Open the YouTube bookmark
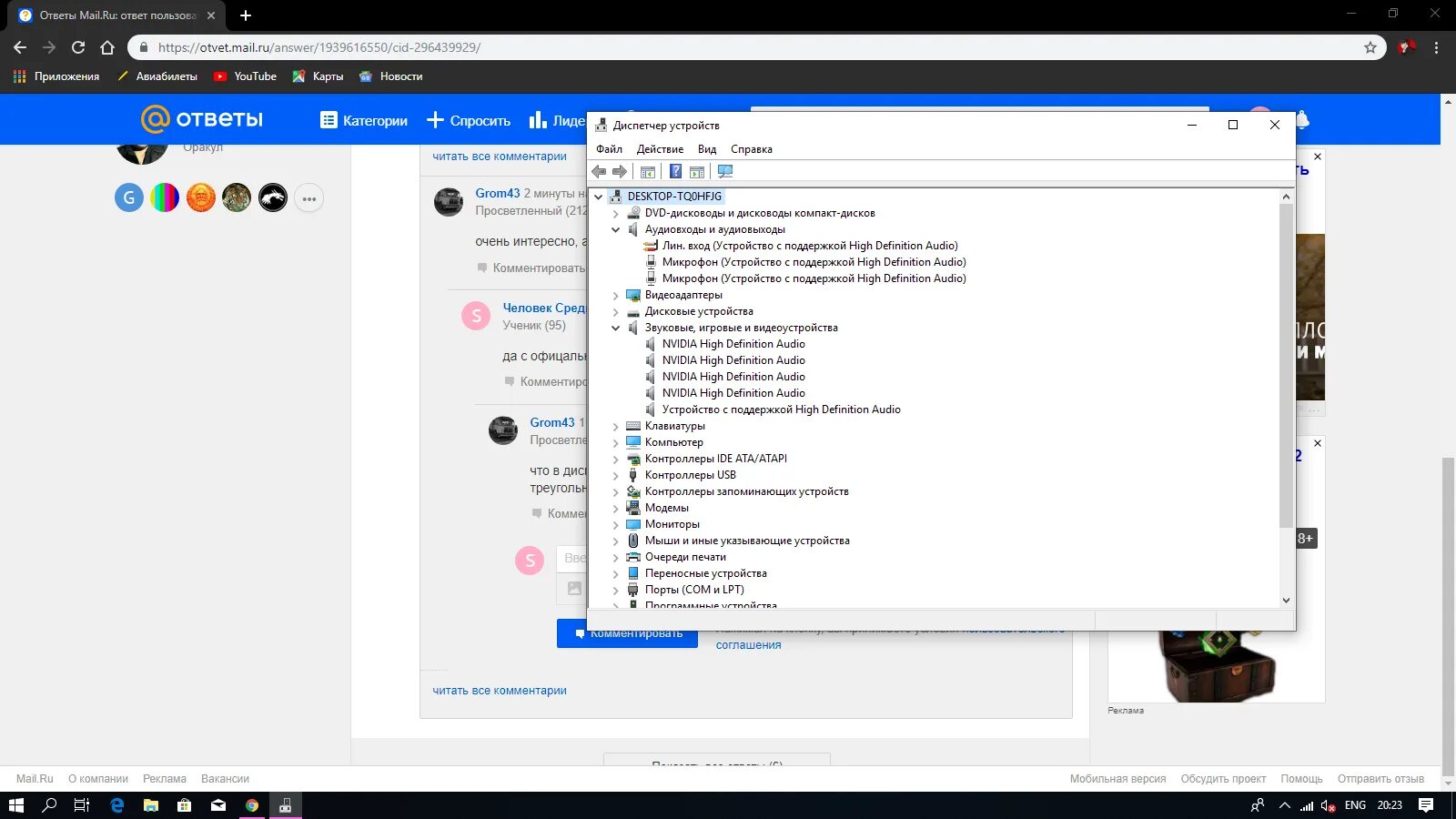 (x=246, y=76)
